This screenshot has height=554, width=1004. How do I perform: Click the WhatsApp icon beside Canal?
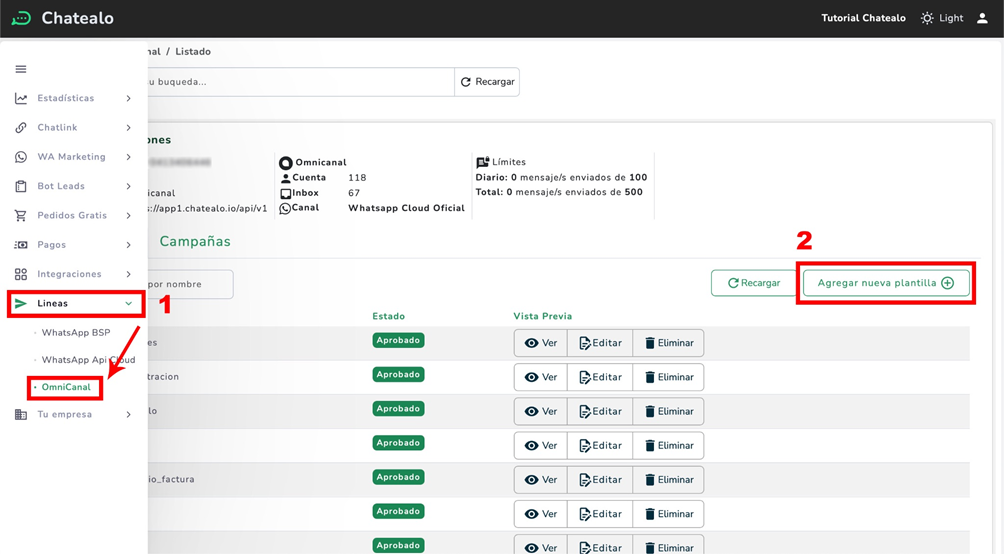pos(286,209)
